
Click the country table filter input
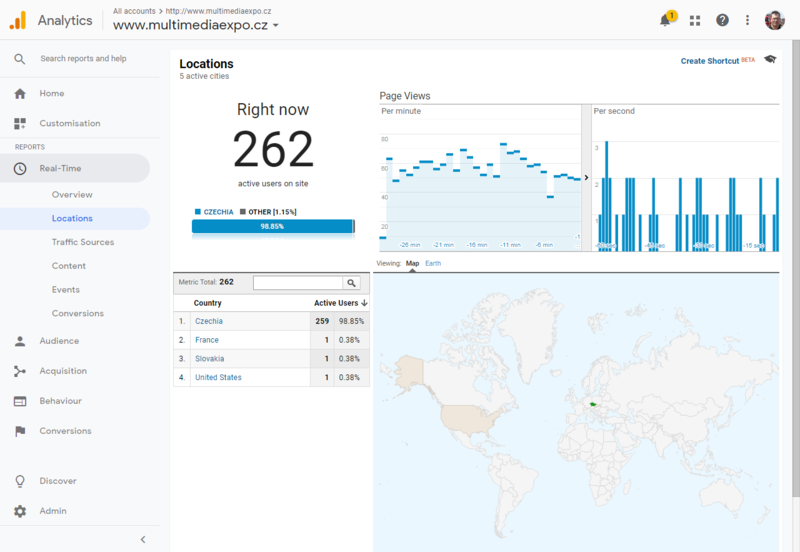(298, 283)
